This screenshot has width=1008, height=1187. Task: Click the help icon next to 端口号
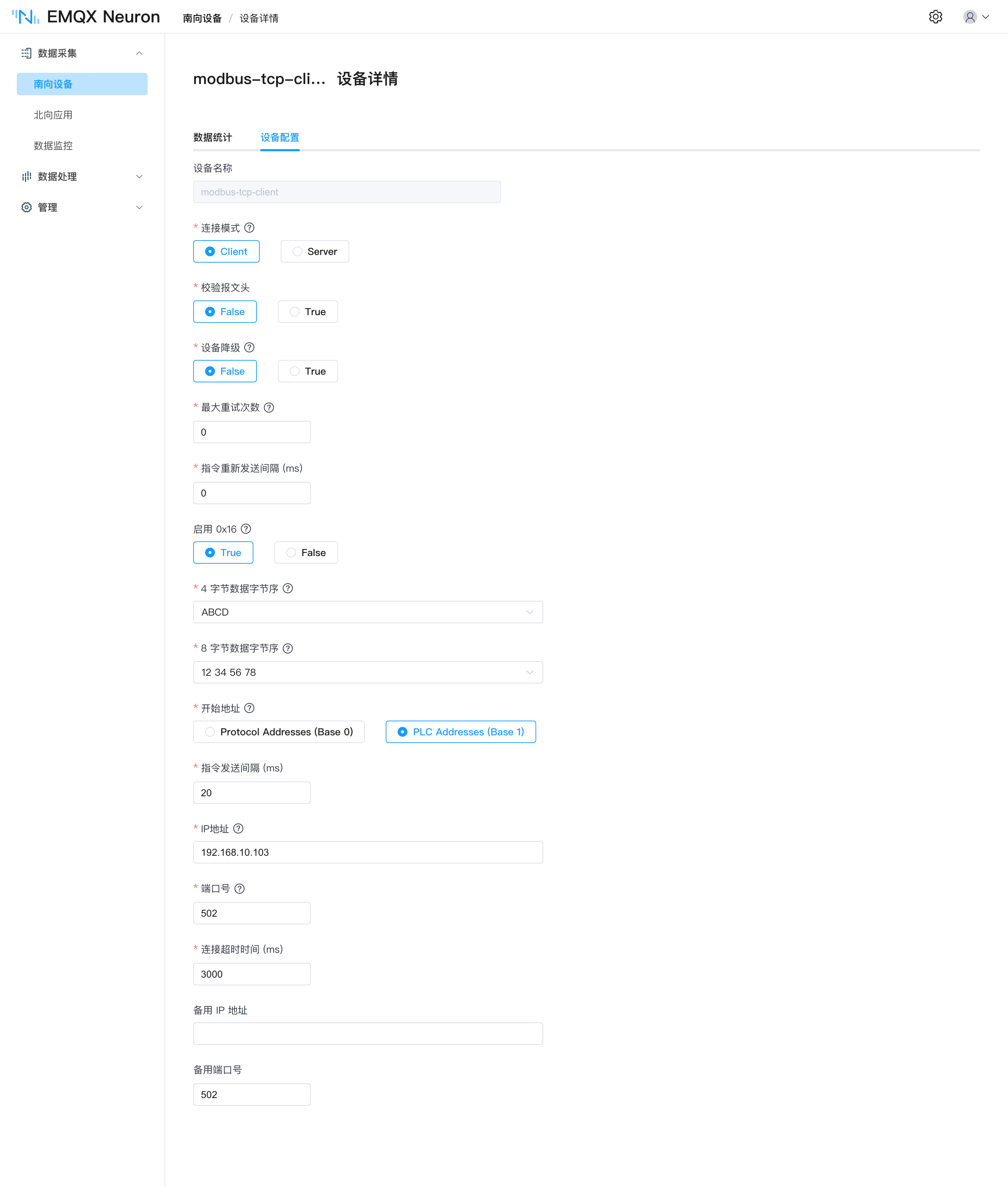[x=239, y=889]
